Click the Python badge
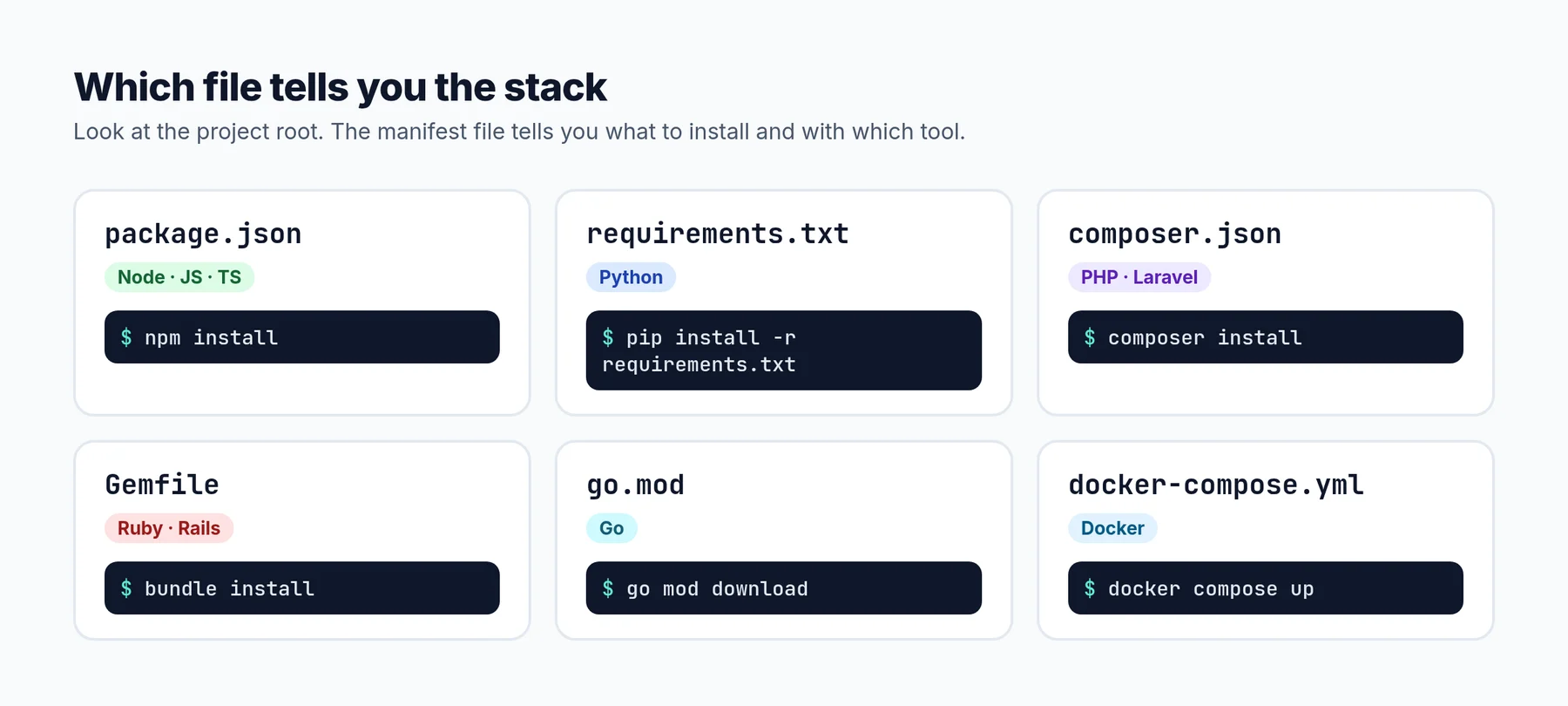Viewport: 1568px width, 706px height. pos(631,277)
